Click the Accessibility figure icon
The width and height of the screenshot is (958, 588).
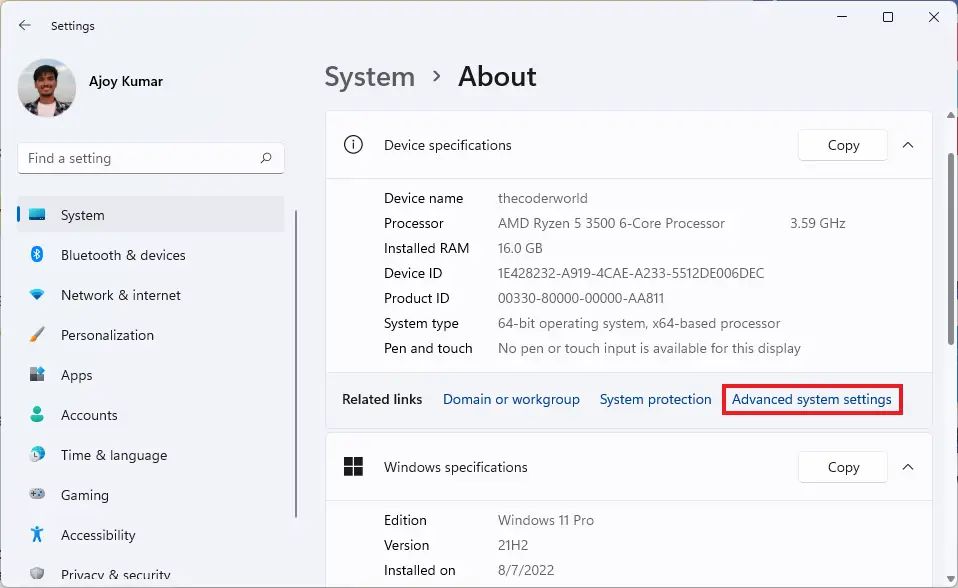click(37, 535)
